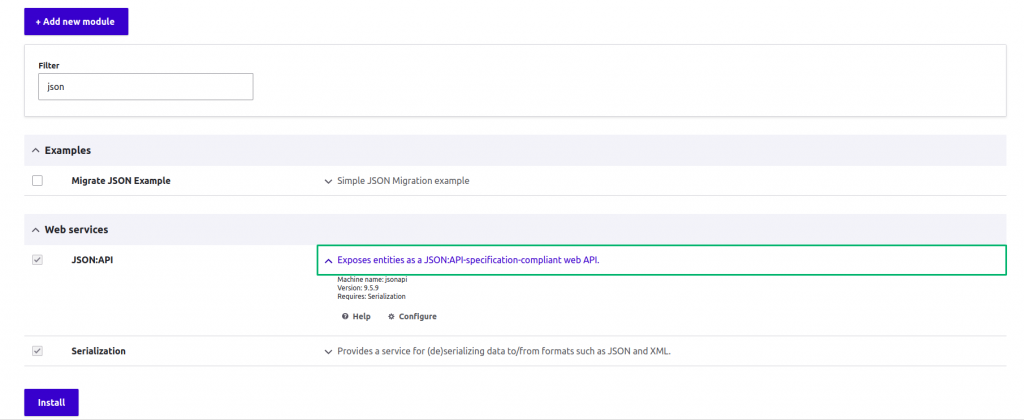Toggle the JSON:API module checkbox
The height and width of the screenshot is (420, 1024).
click(38, 260)
